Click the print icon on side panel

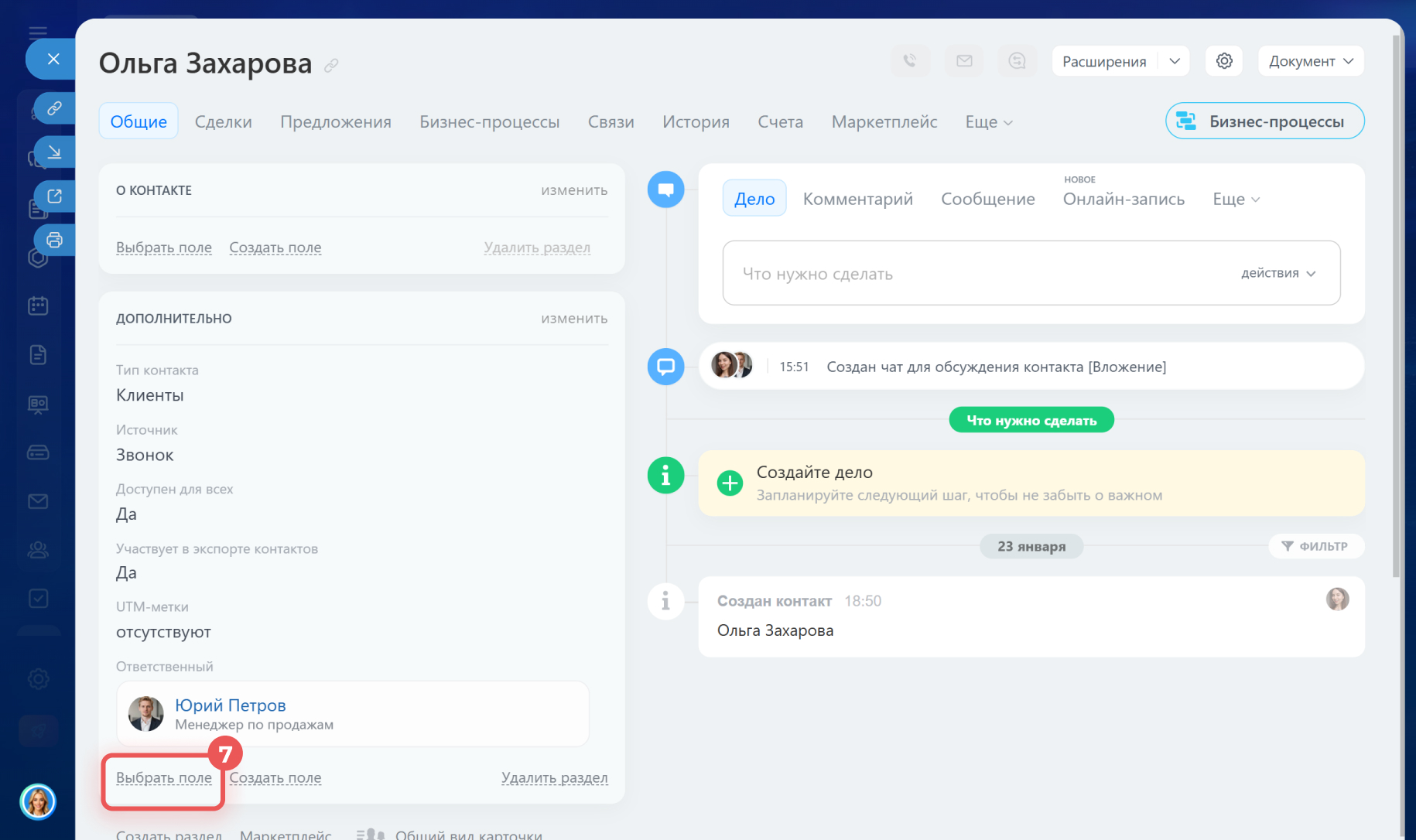pos(54,240)
